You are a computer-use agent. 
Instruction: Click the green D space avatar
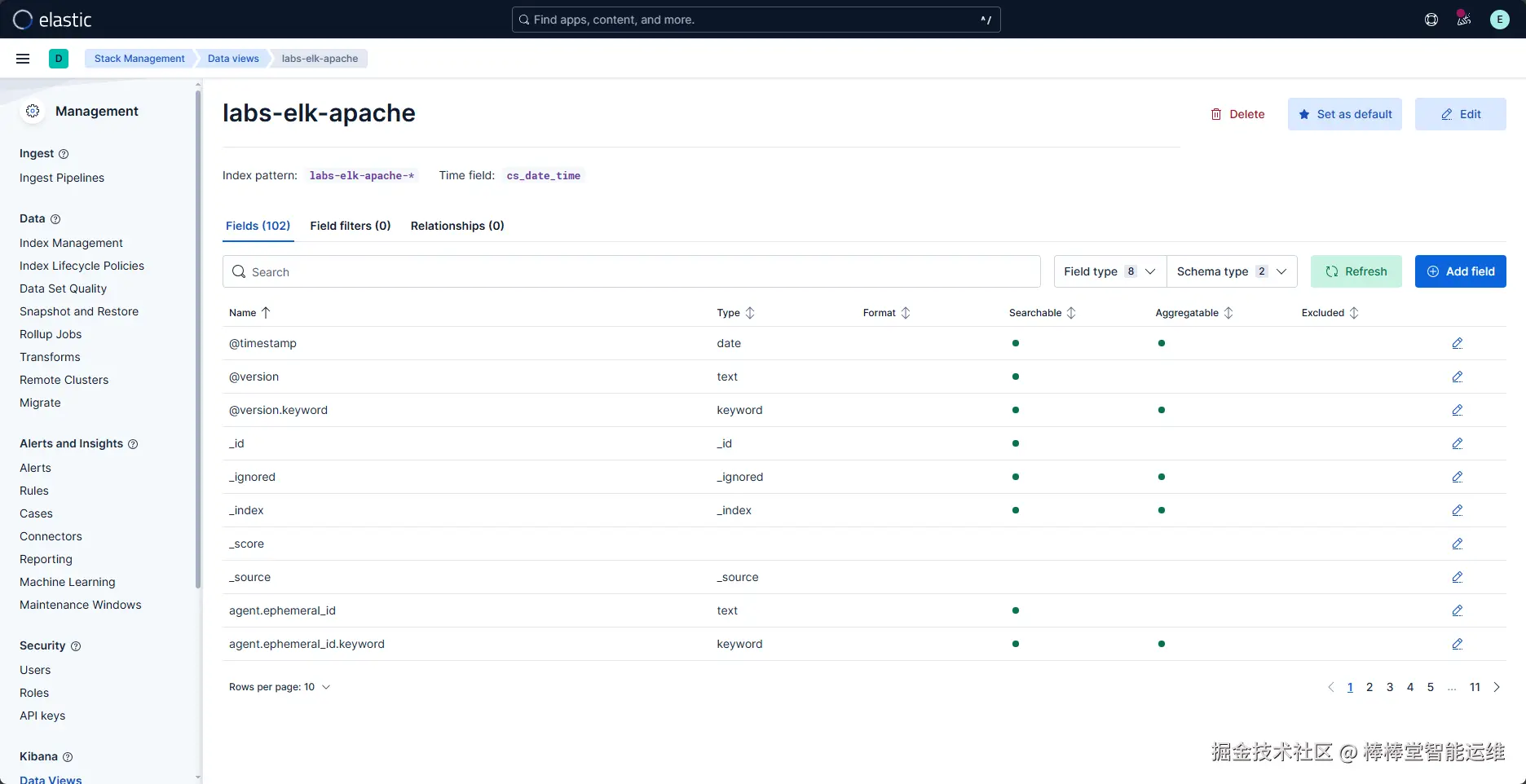click(x=59, y=59)
